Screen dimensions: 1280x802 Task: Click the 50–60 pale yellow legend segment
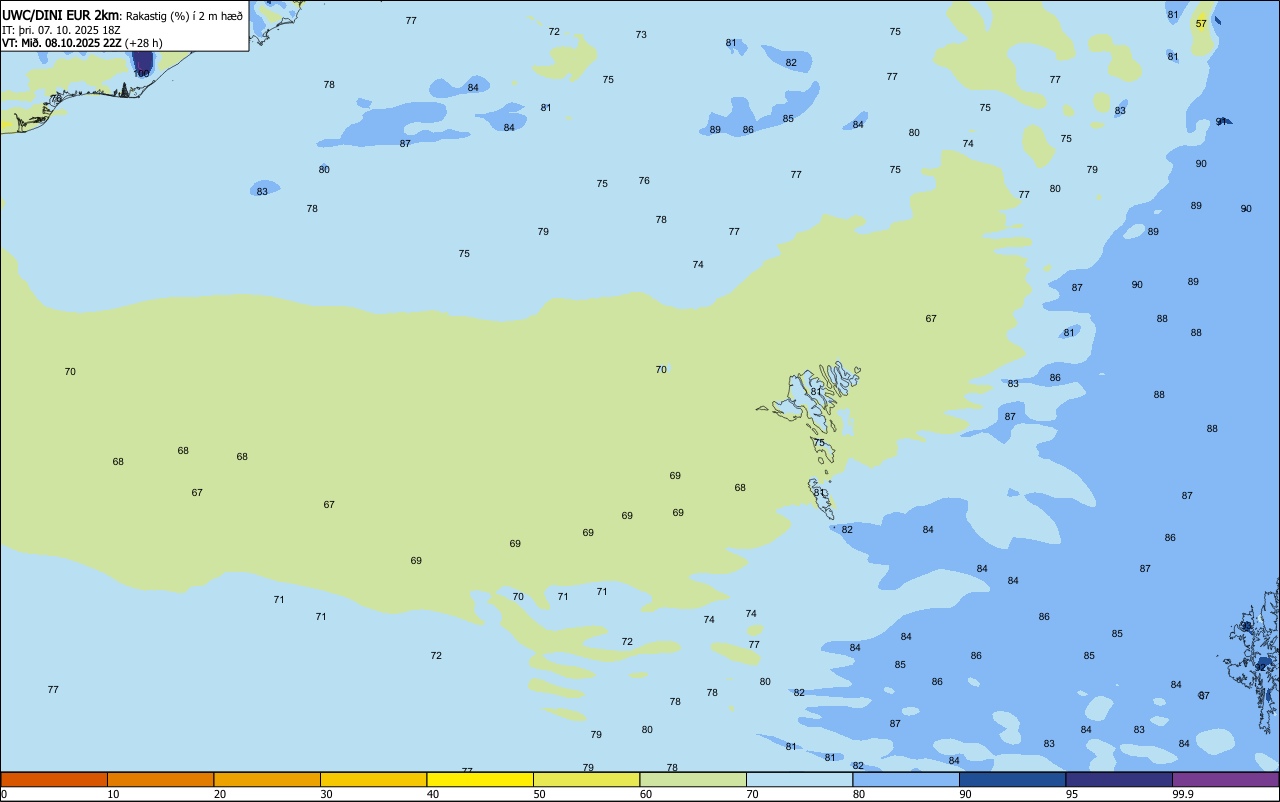[x=586, y=779]
